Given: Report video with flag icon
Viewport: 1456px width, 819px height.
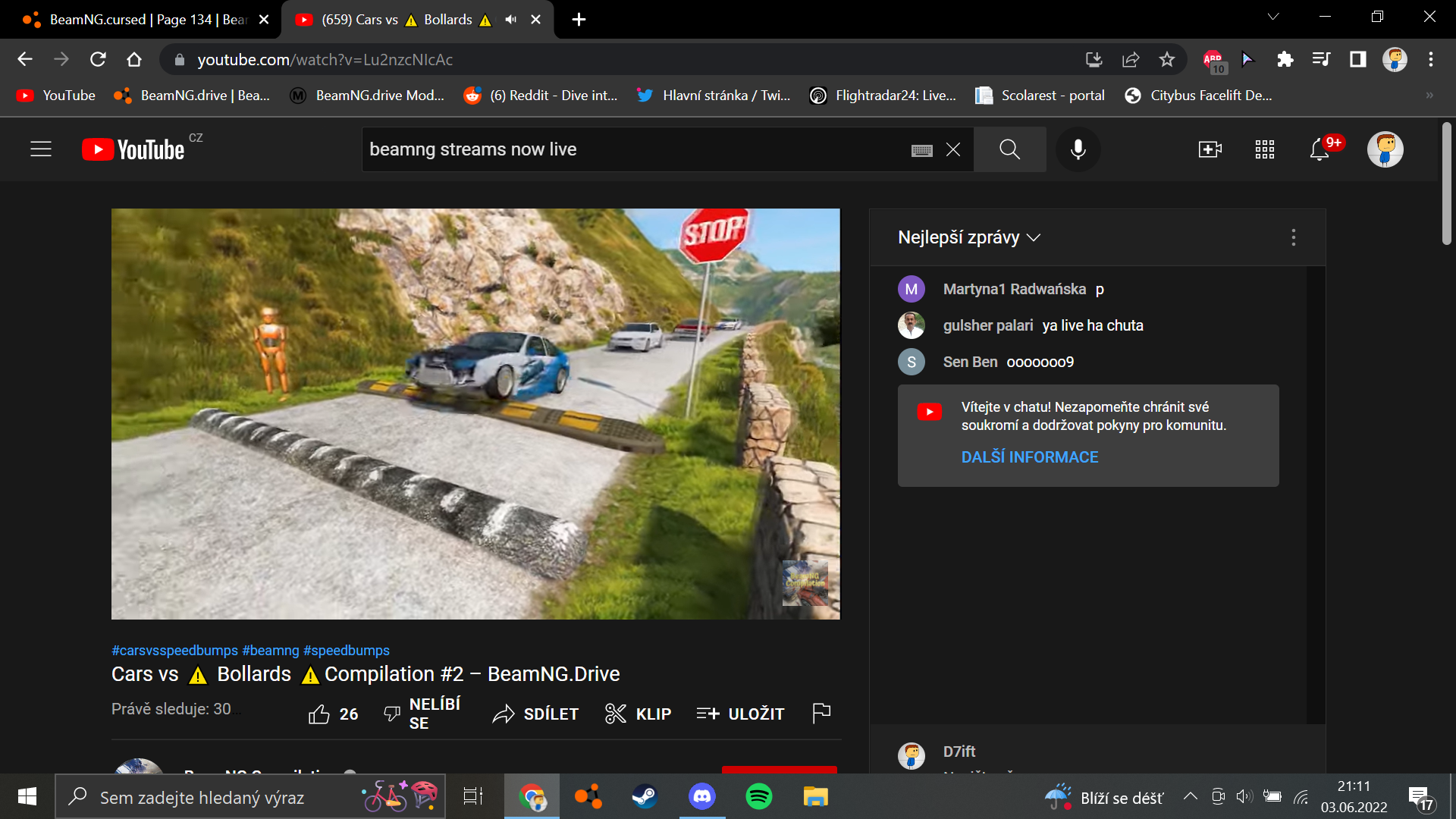Looking at the screenshot, I should point(821,713).
